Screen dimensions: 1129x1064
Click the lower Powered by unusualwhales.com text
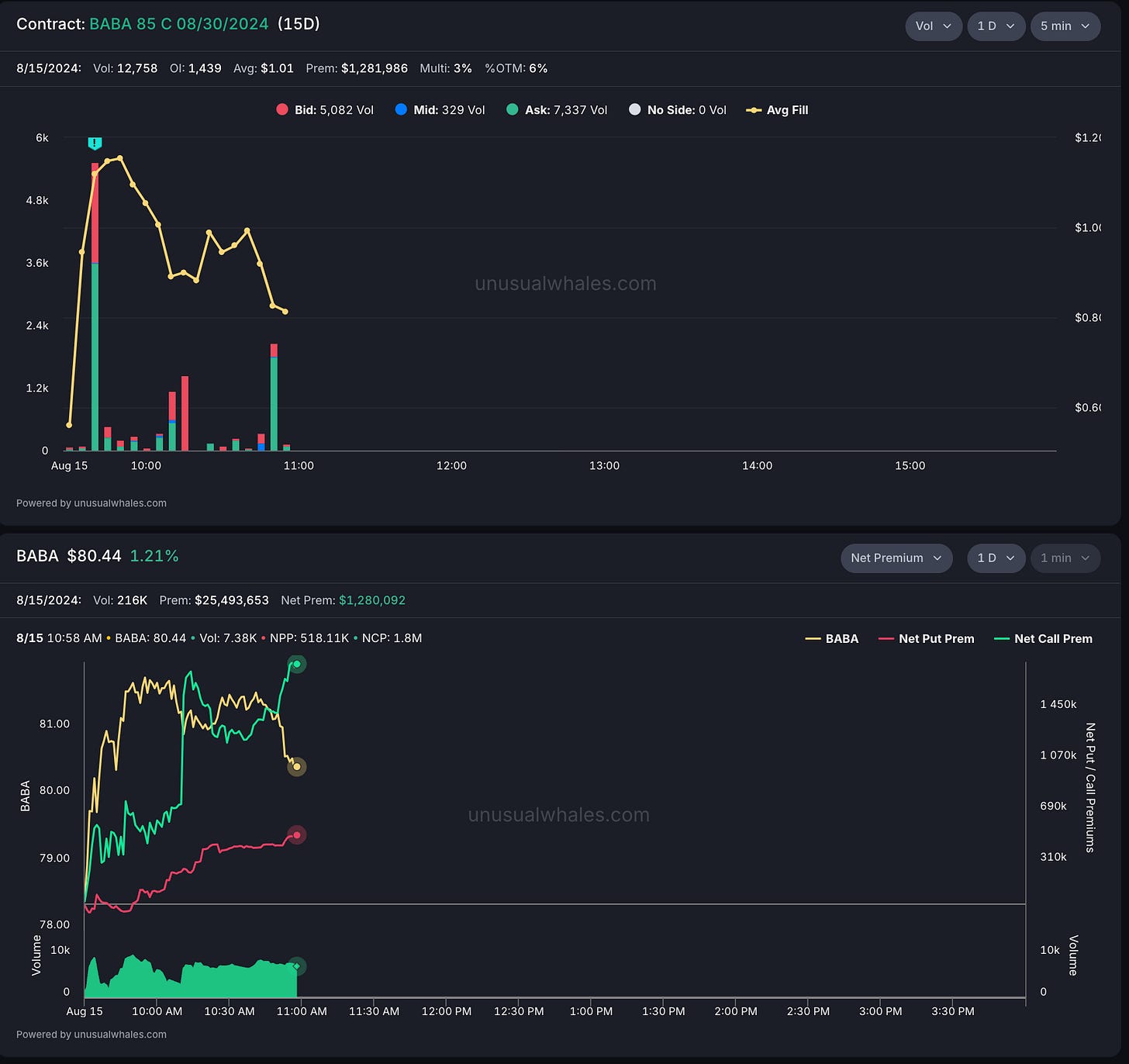[x=91, y=1035]
